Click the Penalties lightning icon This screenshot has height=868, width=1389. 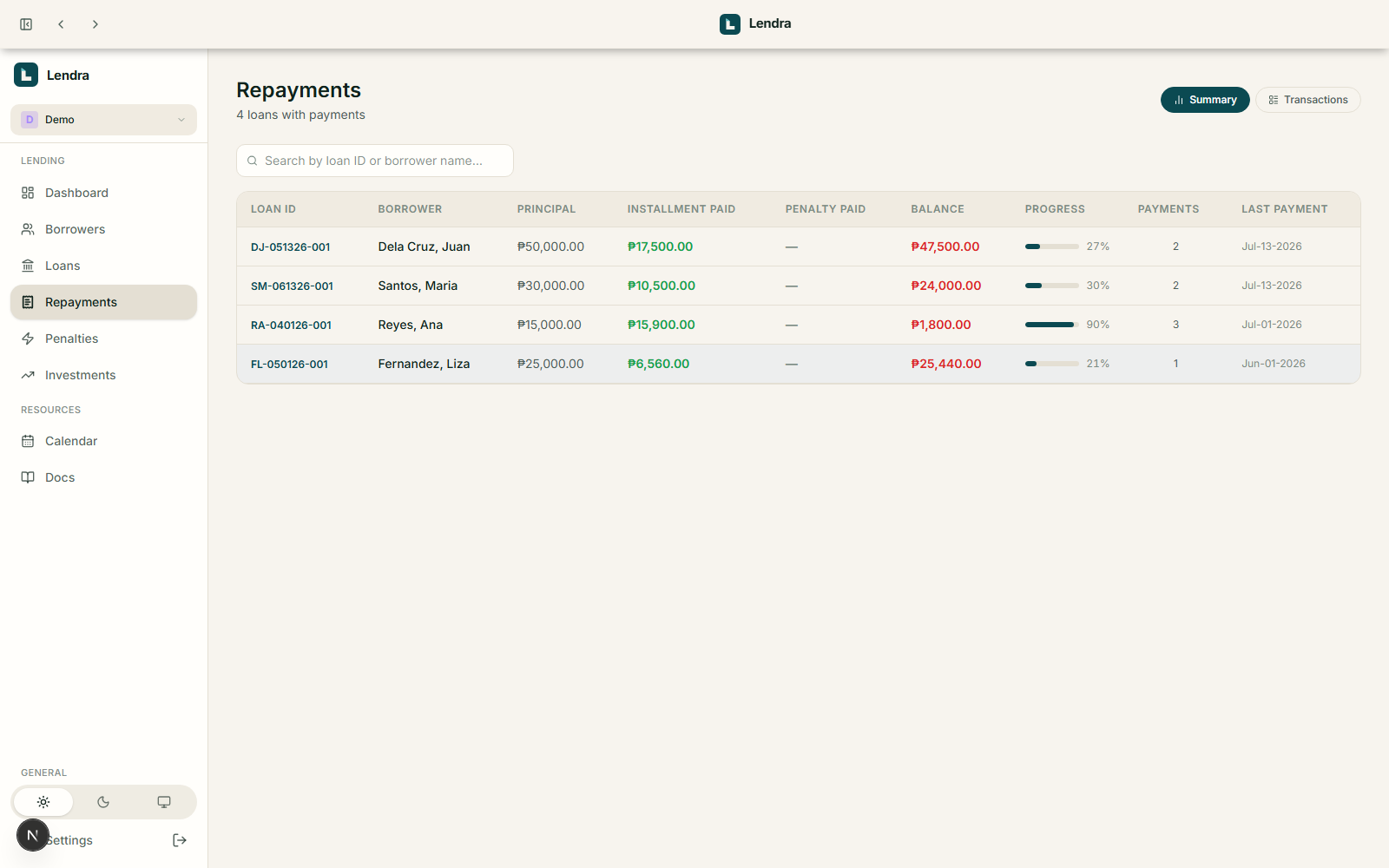click(x=28, y=339)
